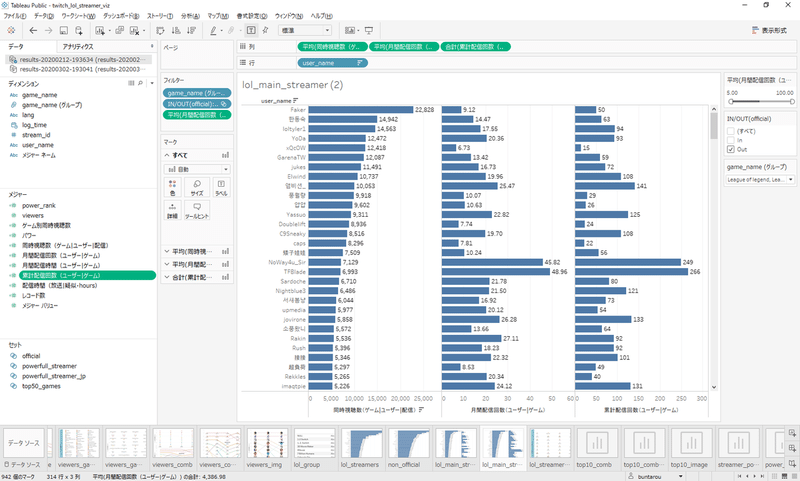Open the Label mark card
The height and width of the screenshot is (481, 800).
tap(221, 187)
